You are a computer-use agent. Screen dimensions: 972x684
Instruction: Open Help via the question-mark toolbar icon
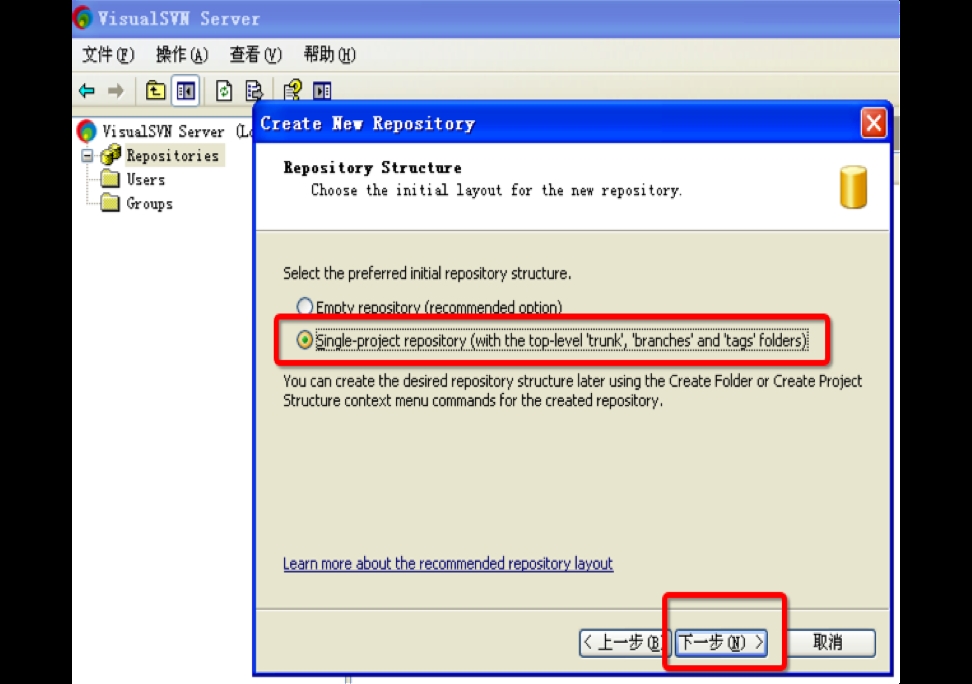292,91
